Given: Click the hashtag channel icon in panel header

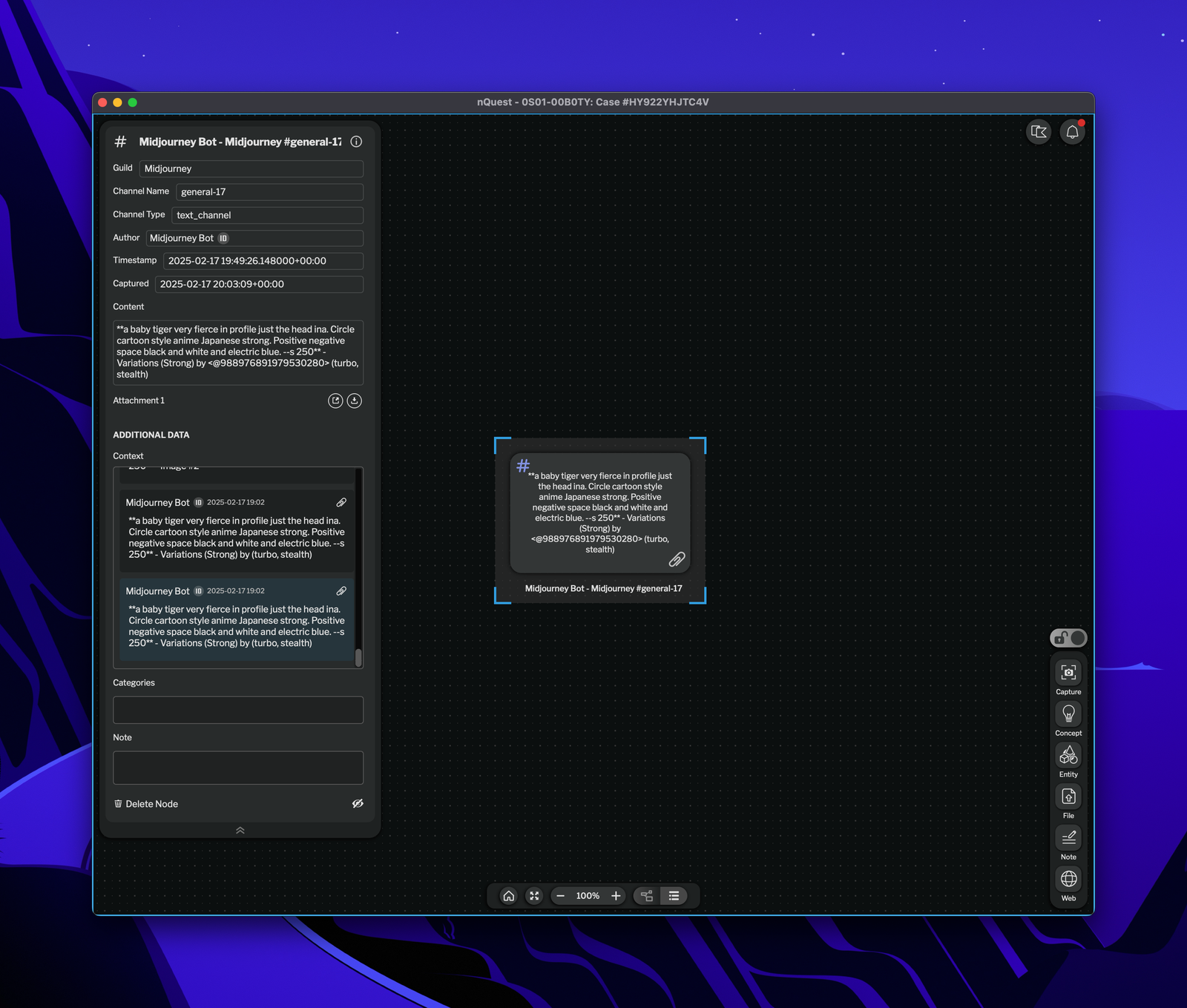Looking at the screenshot, I should pyautogui.click(x=120, y=142).
